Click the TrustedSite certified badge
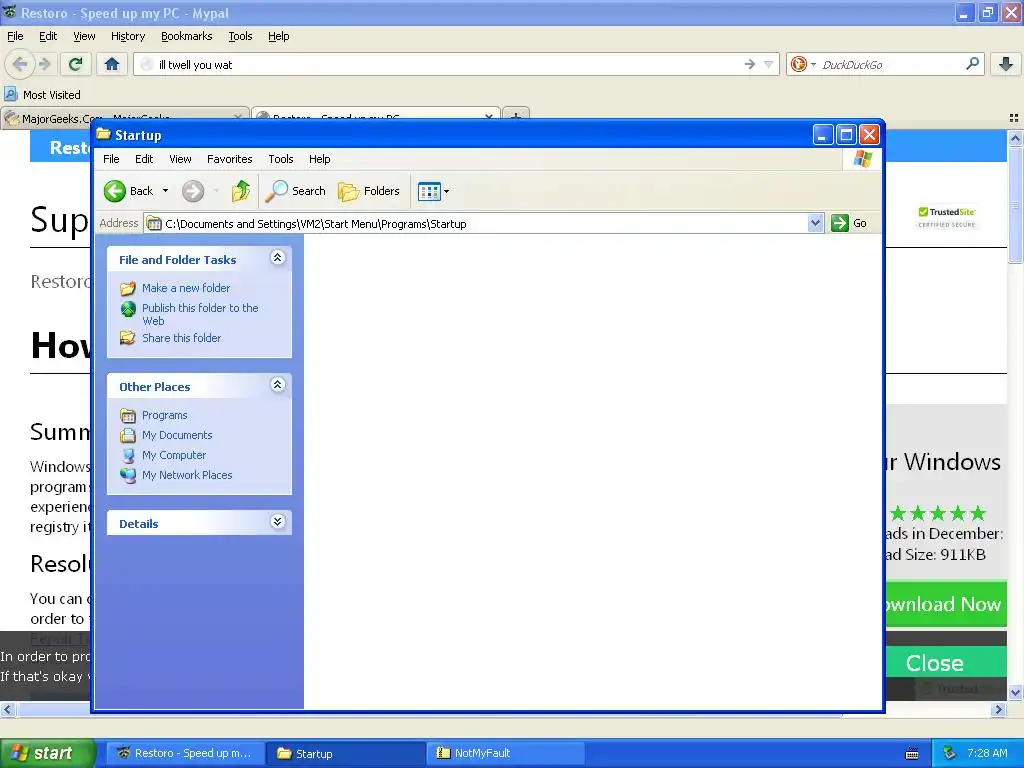Viewport: 1024px width, 768px height. (946, 217)
